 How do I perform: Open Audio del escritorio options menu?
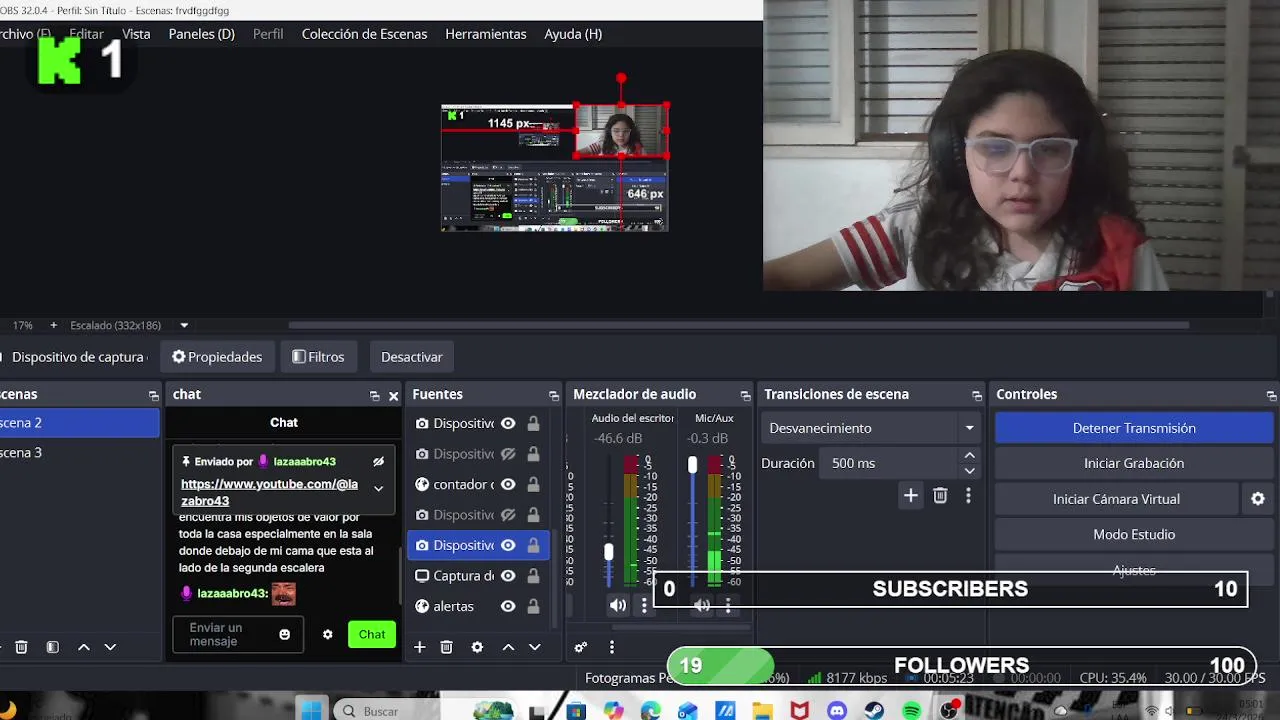(x=644, y=605)
